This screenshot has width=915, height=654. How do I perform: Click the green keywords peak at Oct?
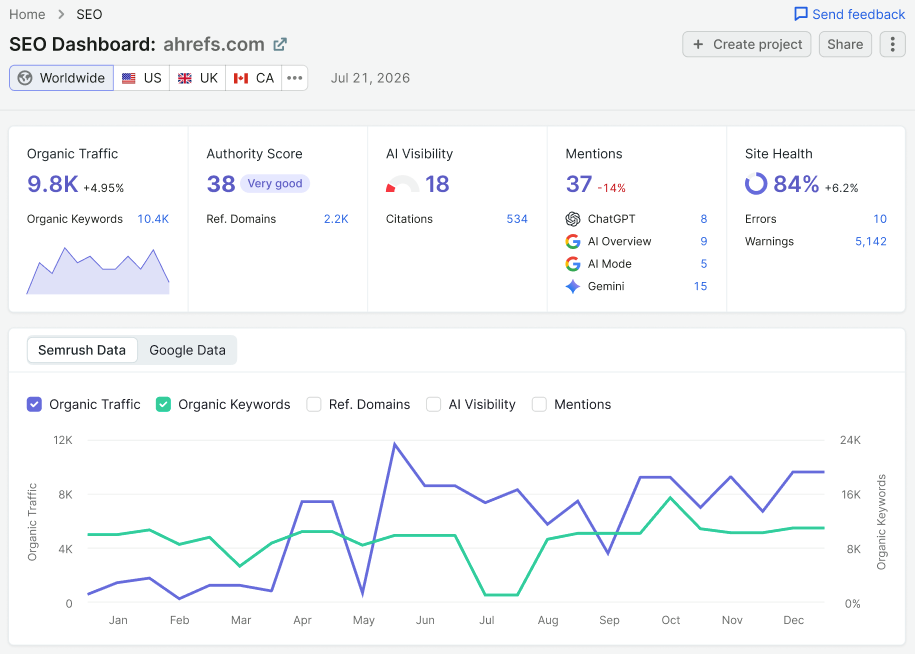(x=670, y=498)
